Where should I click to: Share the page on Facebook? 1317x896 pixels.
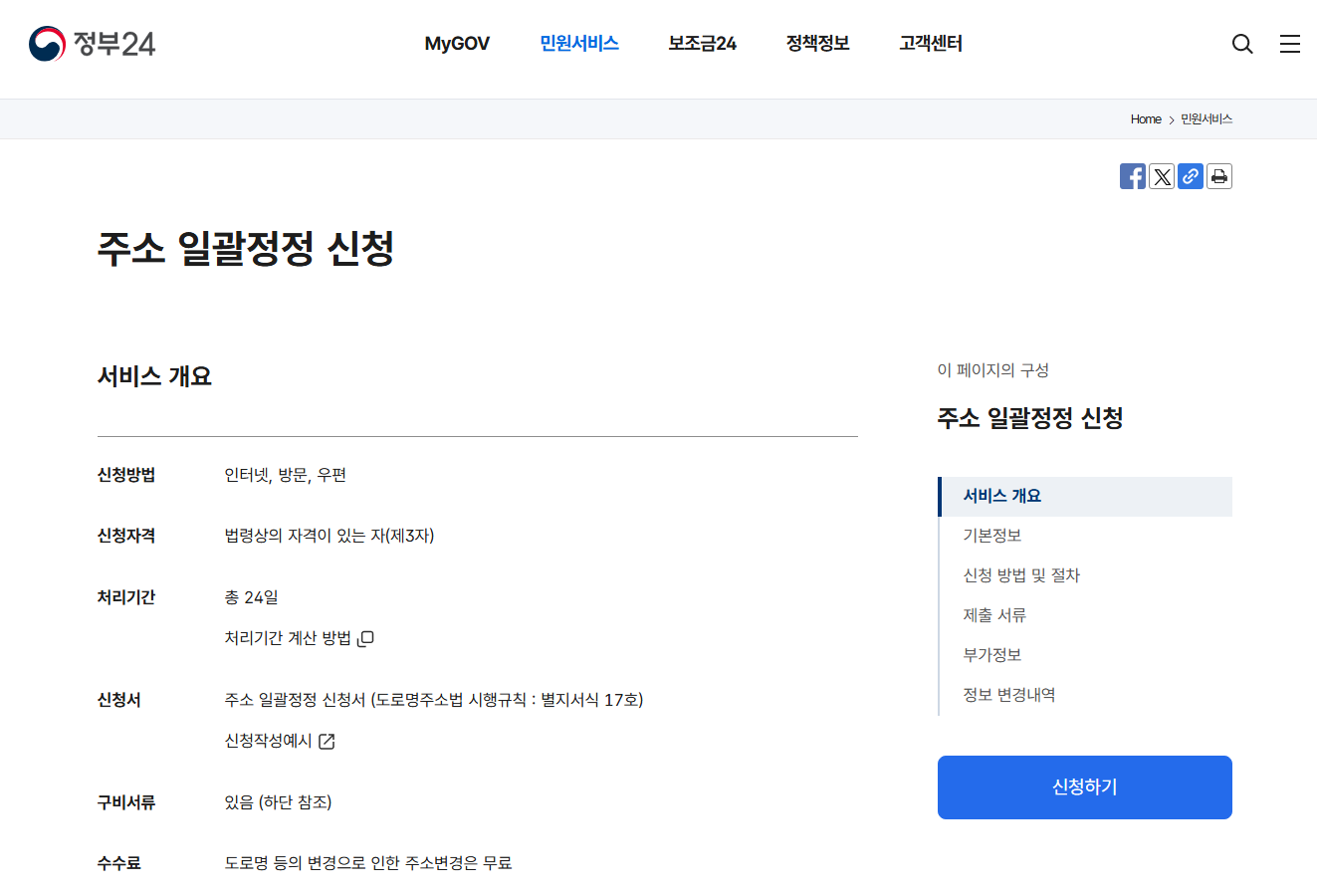(x=1132, y=176)
